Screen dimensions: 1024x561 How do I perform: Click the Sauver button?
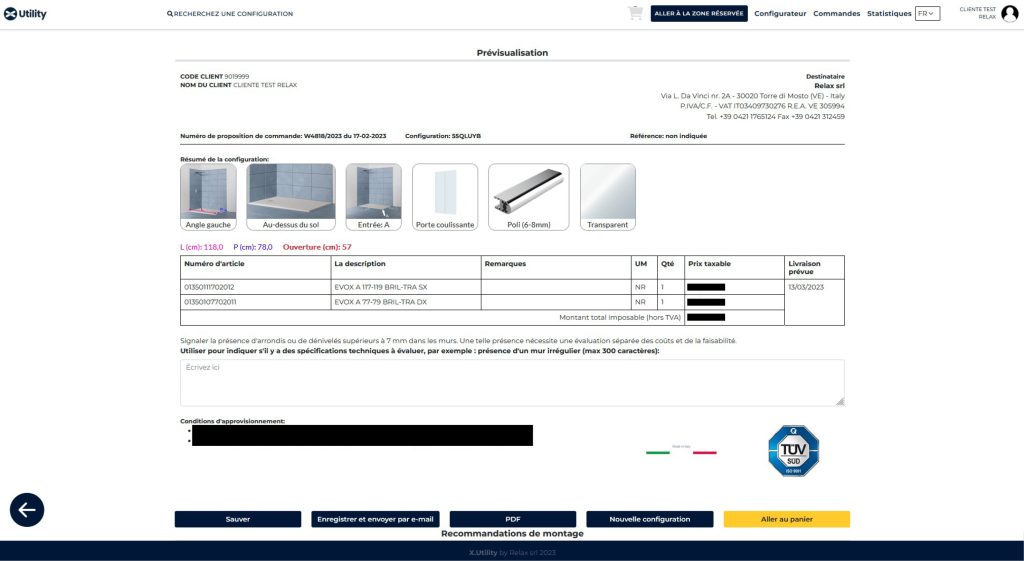tap(238, 519)
